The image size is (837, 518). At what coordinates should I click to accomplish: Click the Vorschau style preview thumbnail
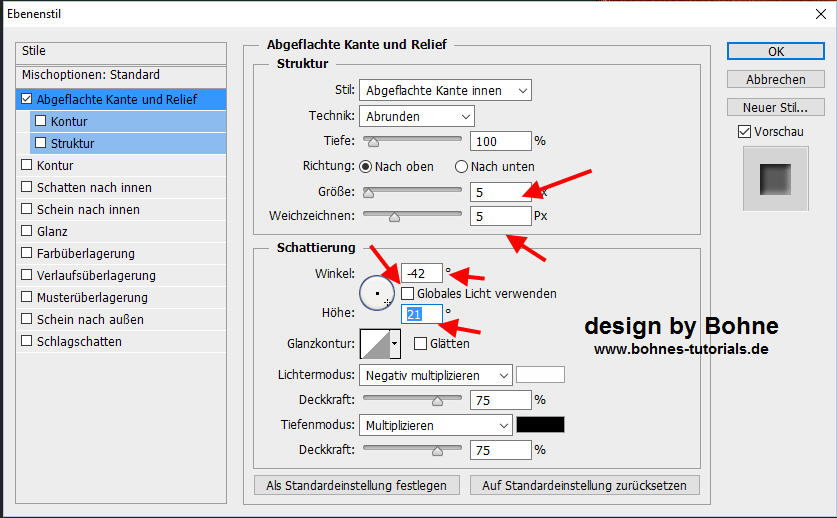(775, 179)
